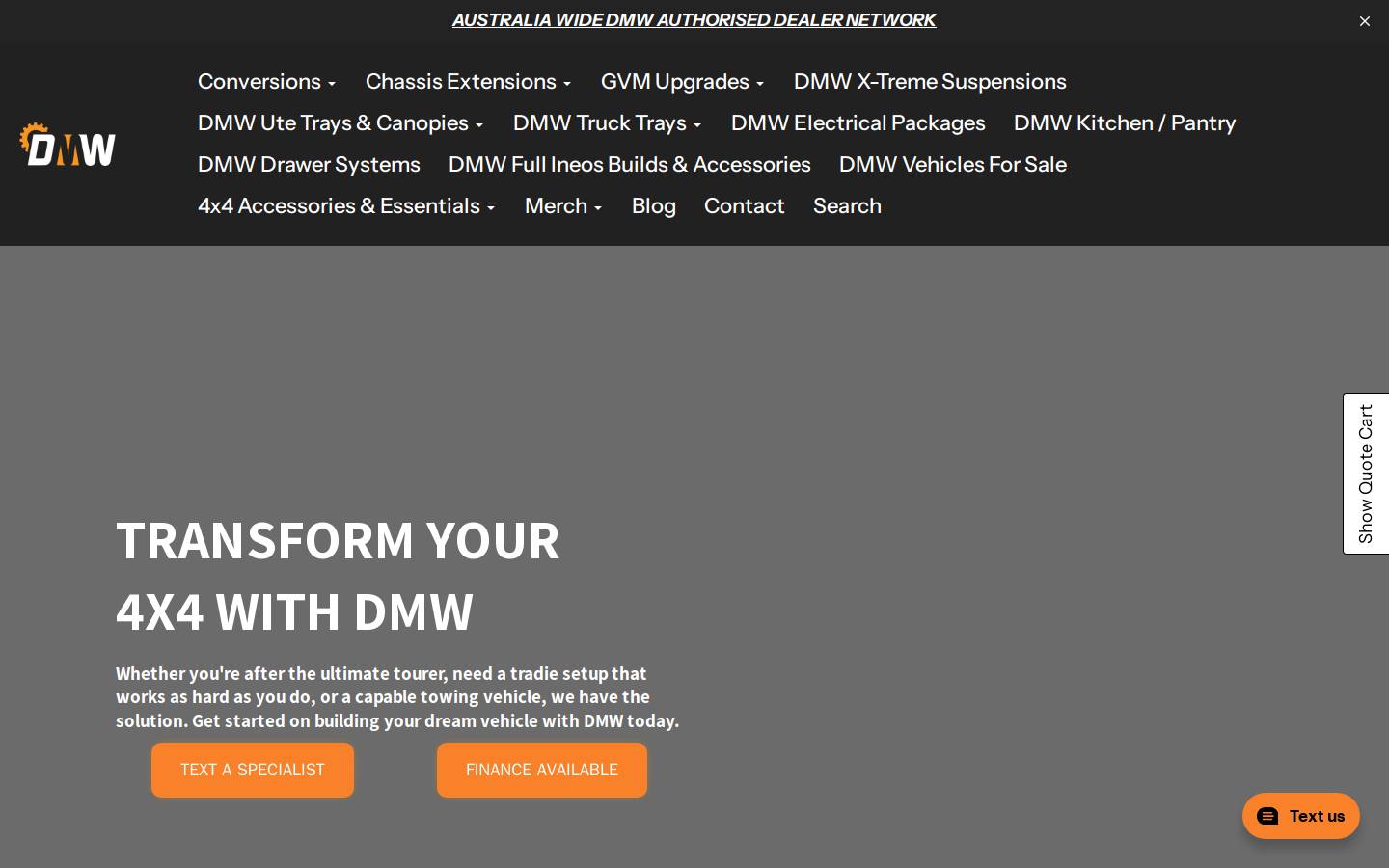Screen dimensions: 1389x868
Task: Open DMW Kitchen / Pantry page
Action: tap(1124, 123)
